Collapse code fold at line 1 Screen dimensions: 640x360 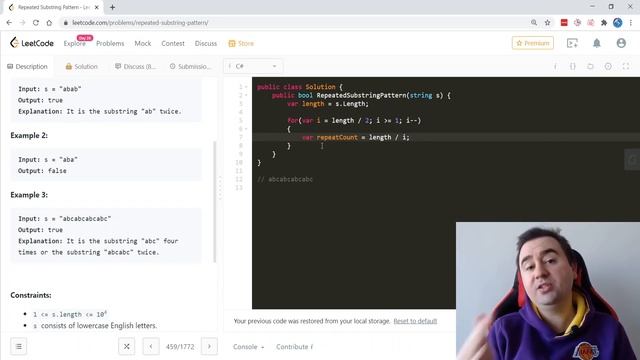246,87
